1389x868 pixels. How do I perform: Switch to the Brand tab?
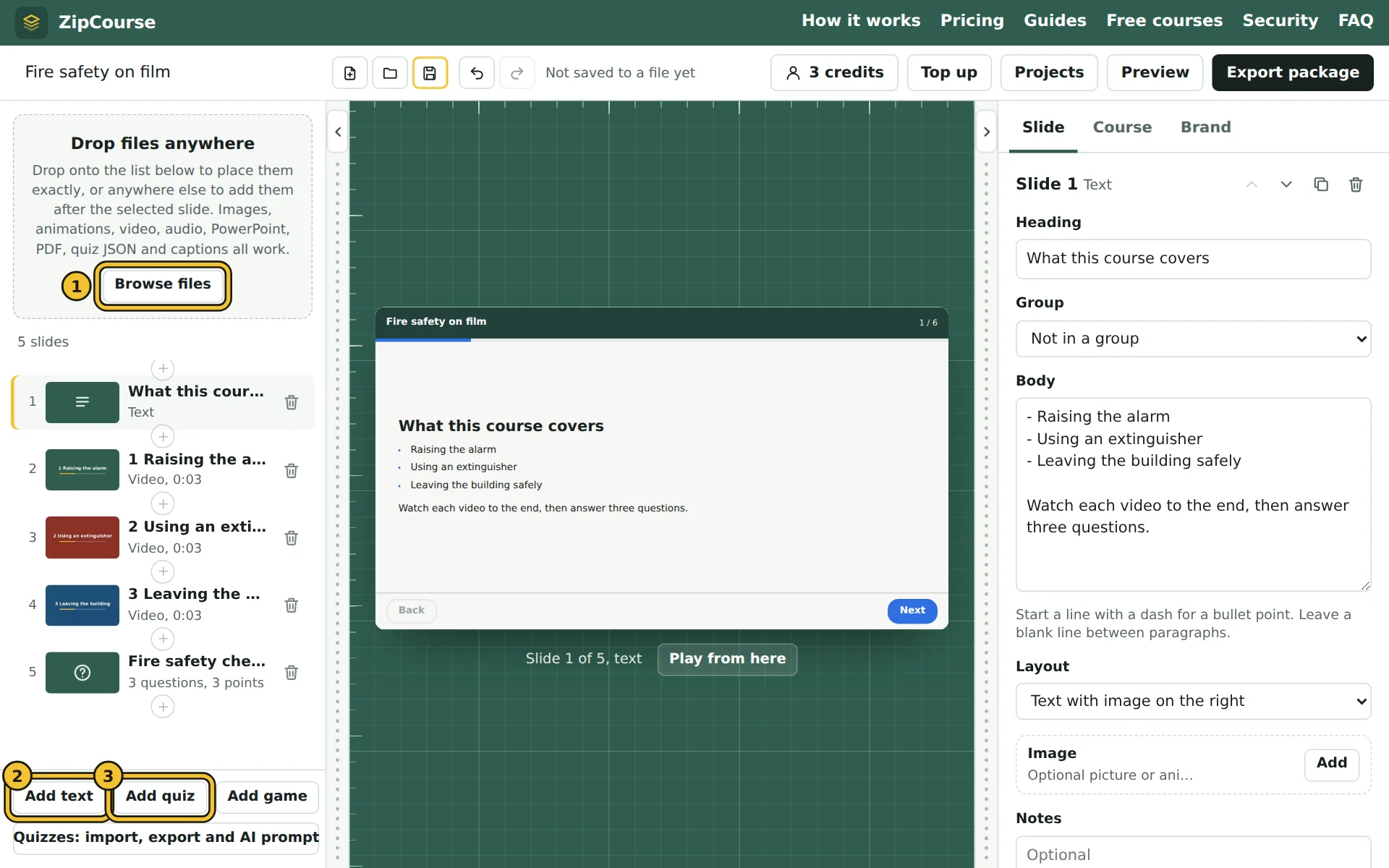1205,127
